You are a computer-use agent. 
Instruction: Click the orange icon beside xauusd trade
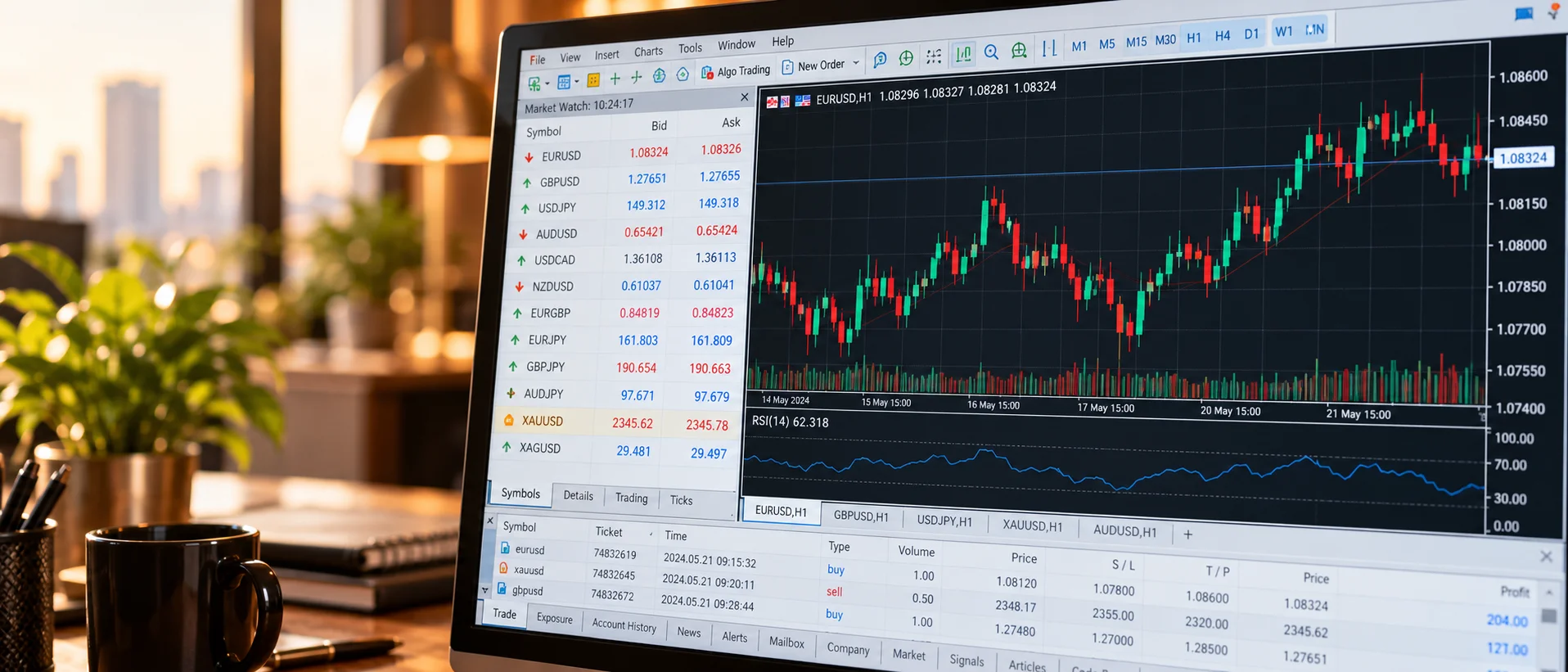[503, 568]
